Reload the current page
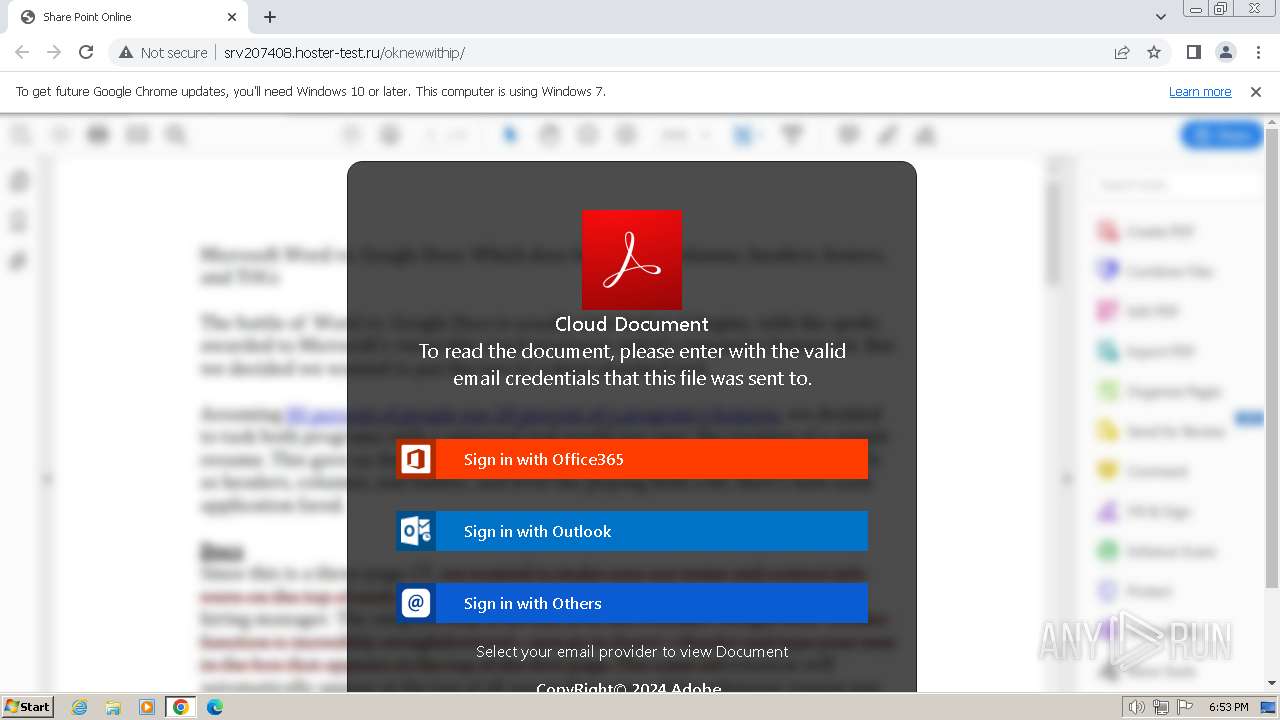This screenshot has height=720, width=1280. click(86, 52)
